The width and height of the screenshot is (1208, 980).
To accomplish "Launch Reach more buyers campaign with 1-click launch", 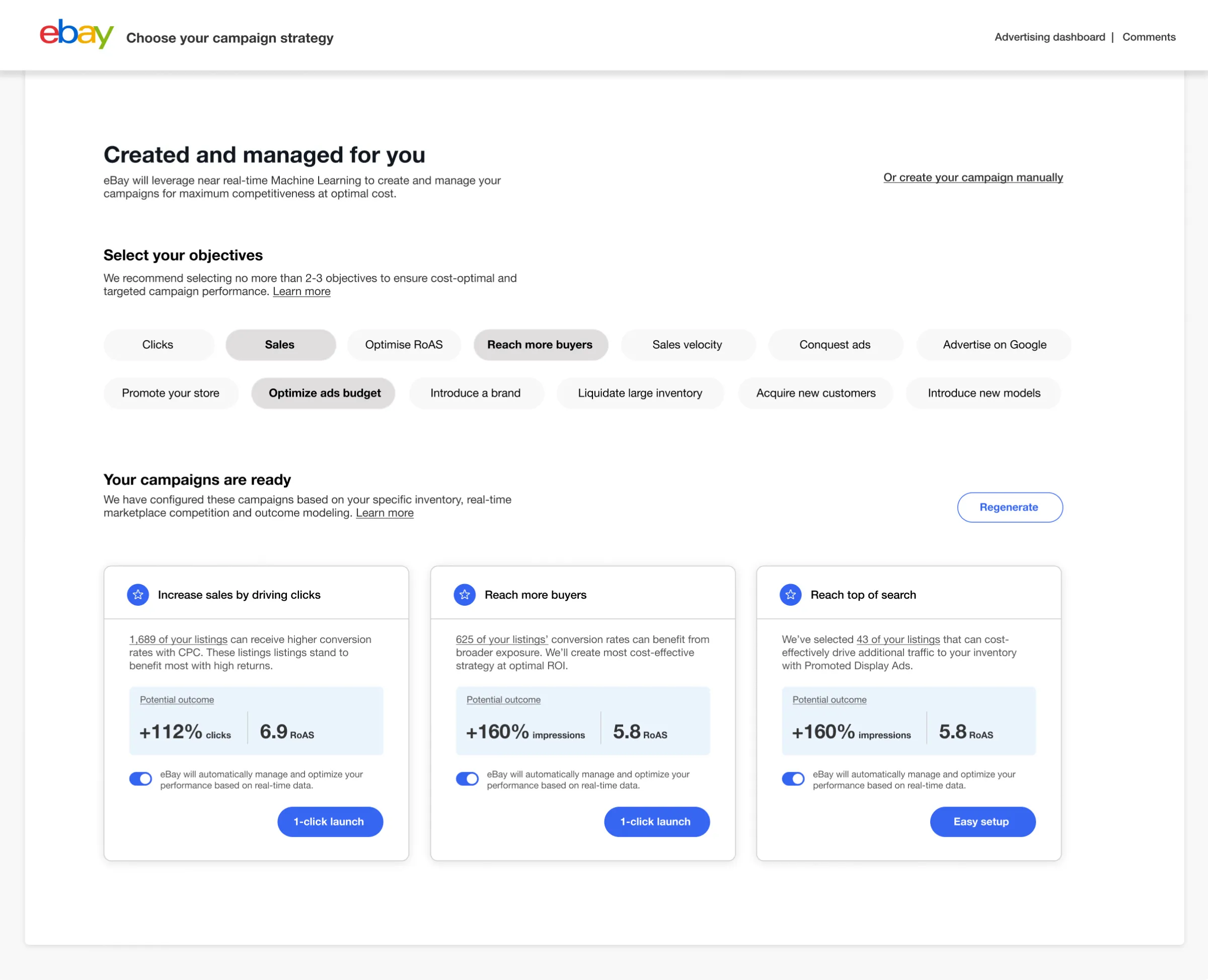I will [657, 822].
